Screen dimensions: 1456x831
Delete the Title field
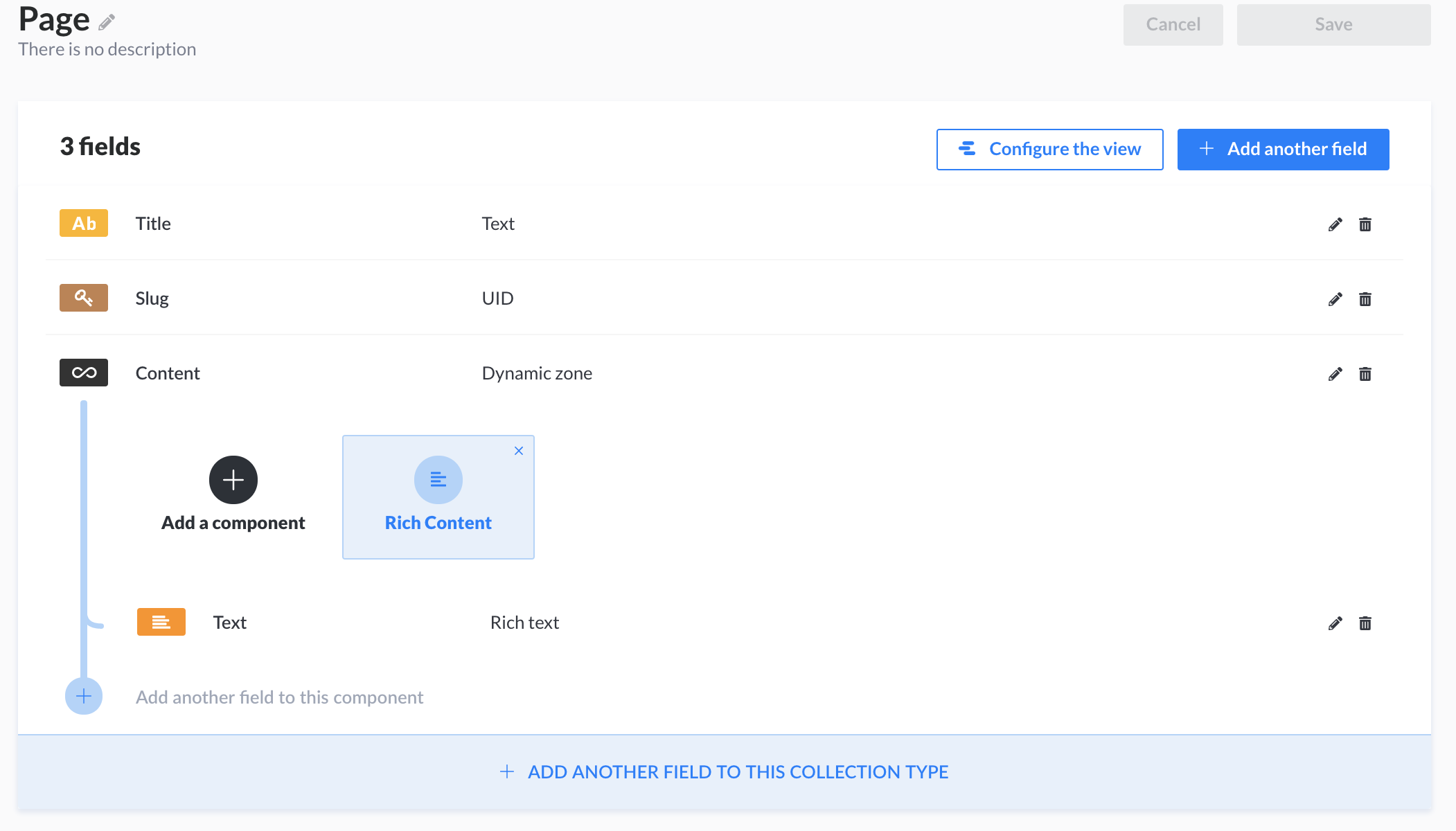1365,224
